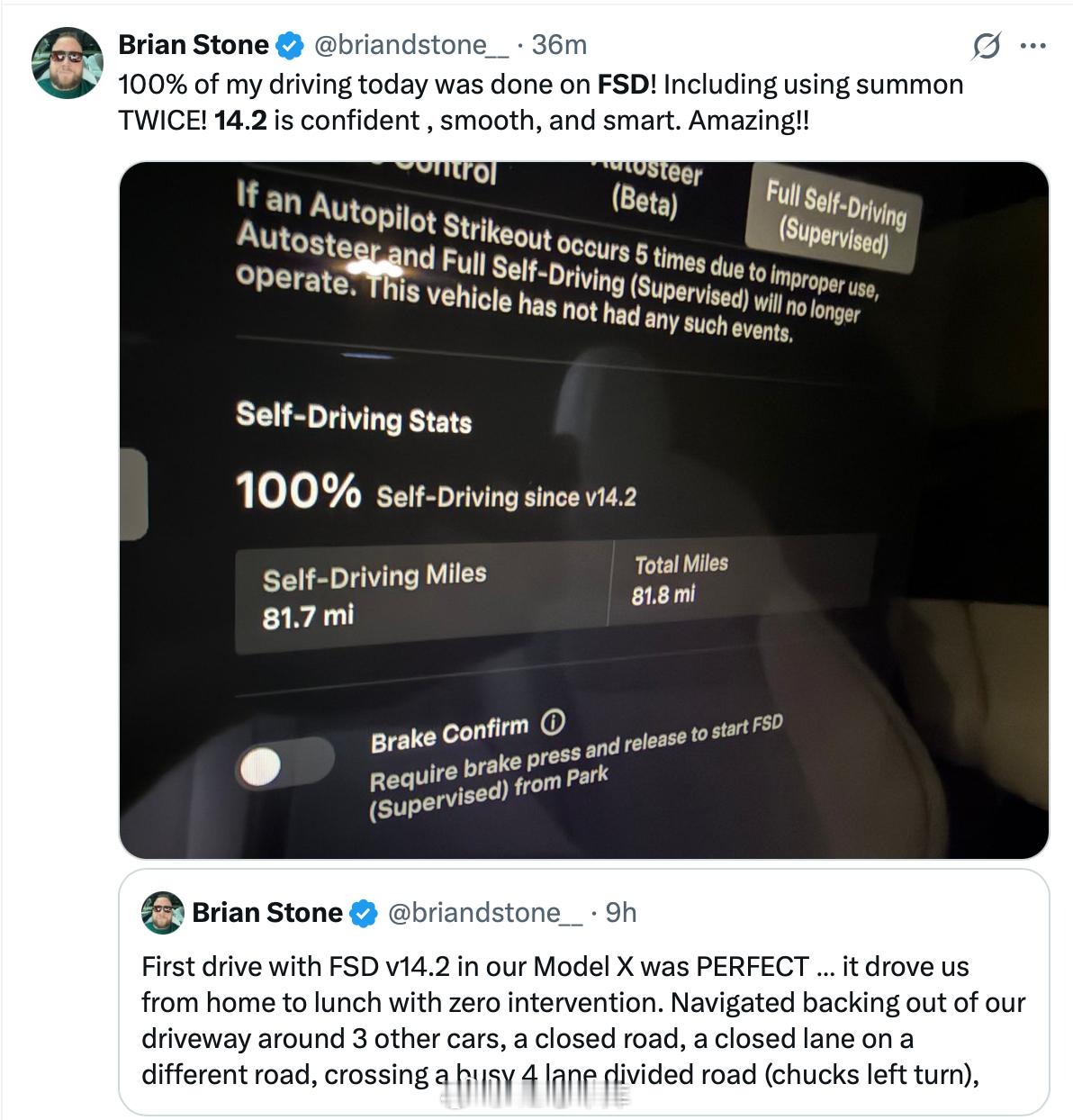Image resolution: width=1073 pixels, height=1120 pixels.
Task: Select the Full Self-Driving (Supervised) option
Action: coord(834,217)
